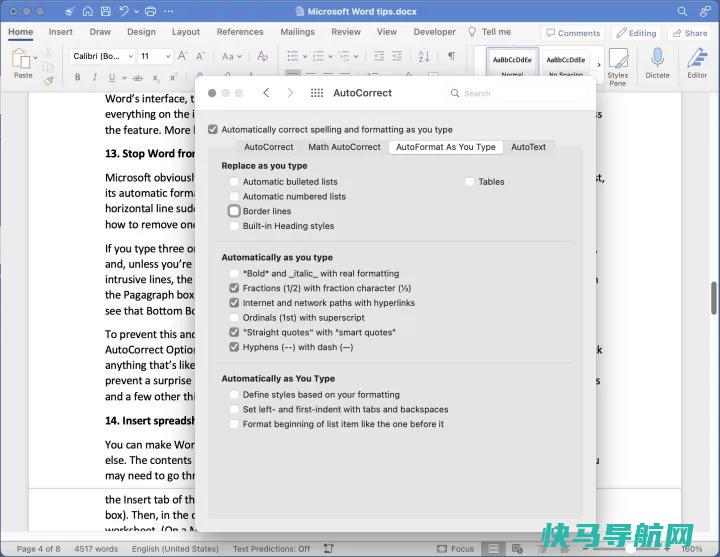Expand the styles gallery arrow

tap(599, 65)
